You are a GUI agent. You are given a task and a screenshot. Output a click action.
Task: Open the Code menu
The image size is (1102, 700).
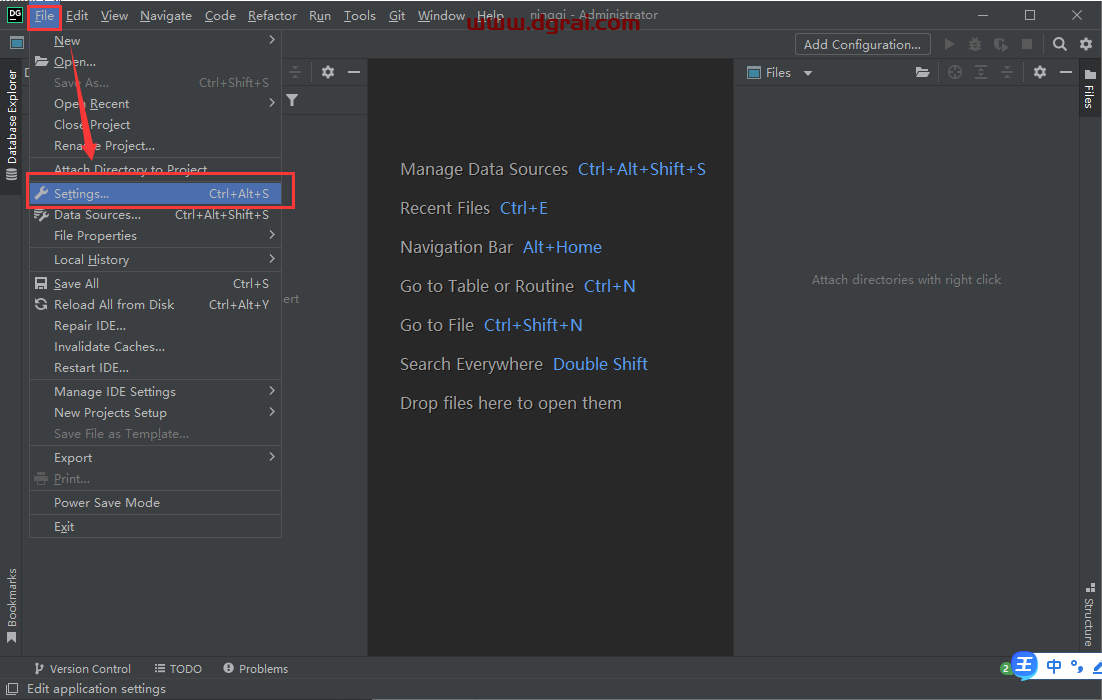220,15
